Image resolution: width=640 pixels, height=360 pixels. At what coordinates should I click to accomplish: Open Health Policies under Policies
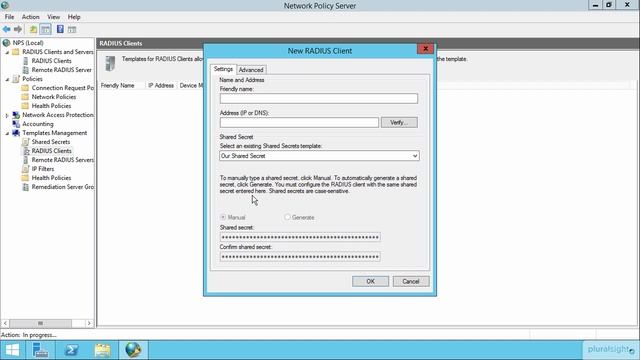click(x=51, y=106)
